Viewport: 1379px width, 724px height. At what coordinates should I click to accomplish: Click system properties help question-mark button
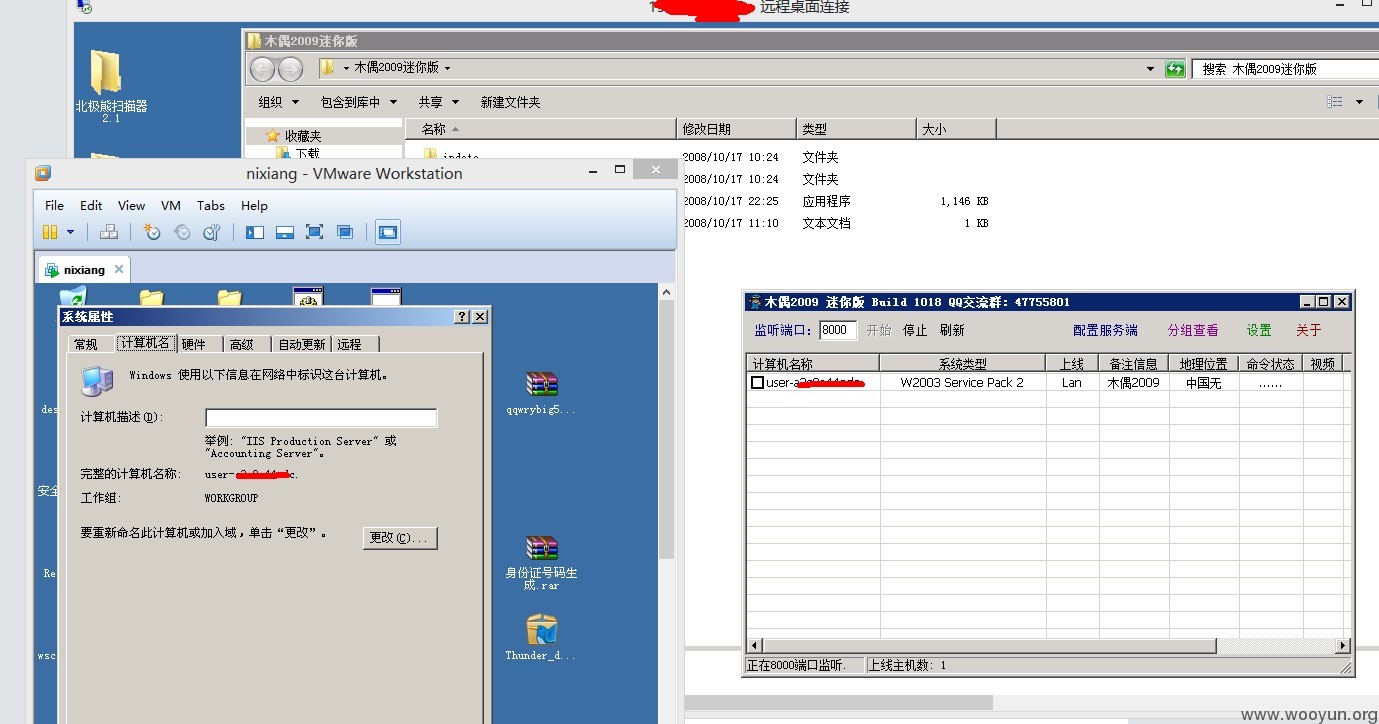[462, 316]
